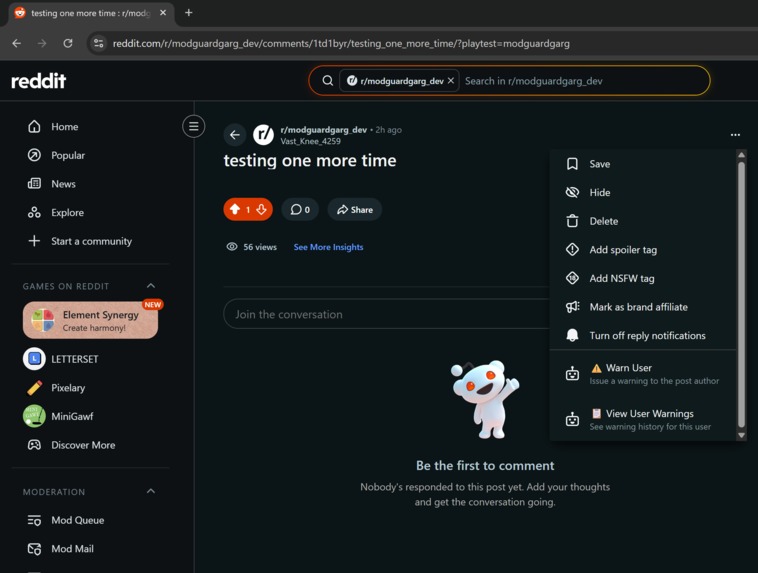758x573 pixels.
Task: Remove the r/modguardgarg_dev search filter
Action: pyautogui.click(x=451, y=81)
